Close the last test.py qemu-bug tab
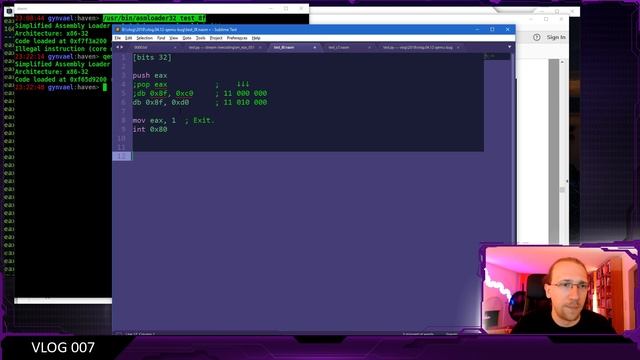This screenshot has width=640, height=360. pyautogui.click(x=458, y=48)
